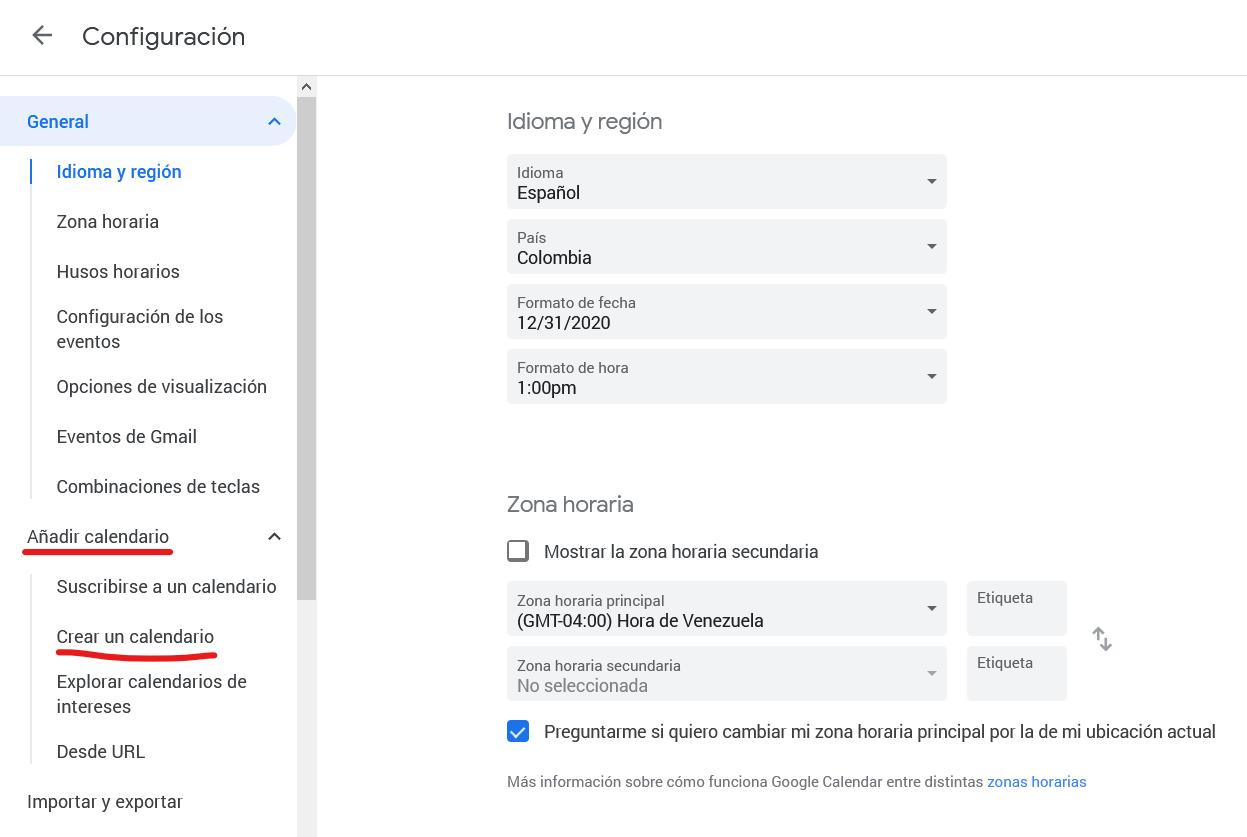The image size is (1247, 837).
Task: Click the back arrow next to Configuración
Action: (x=42, y=36)
